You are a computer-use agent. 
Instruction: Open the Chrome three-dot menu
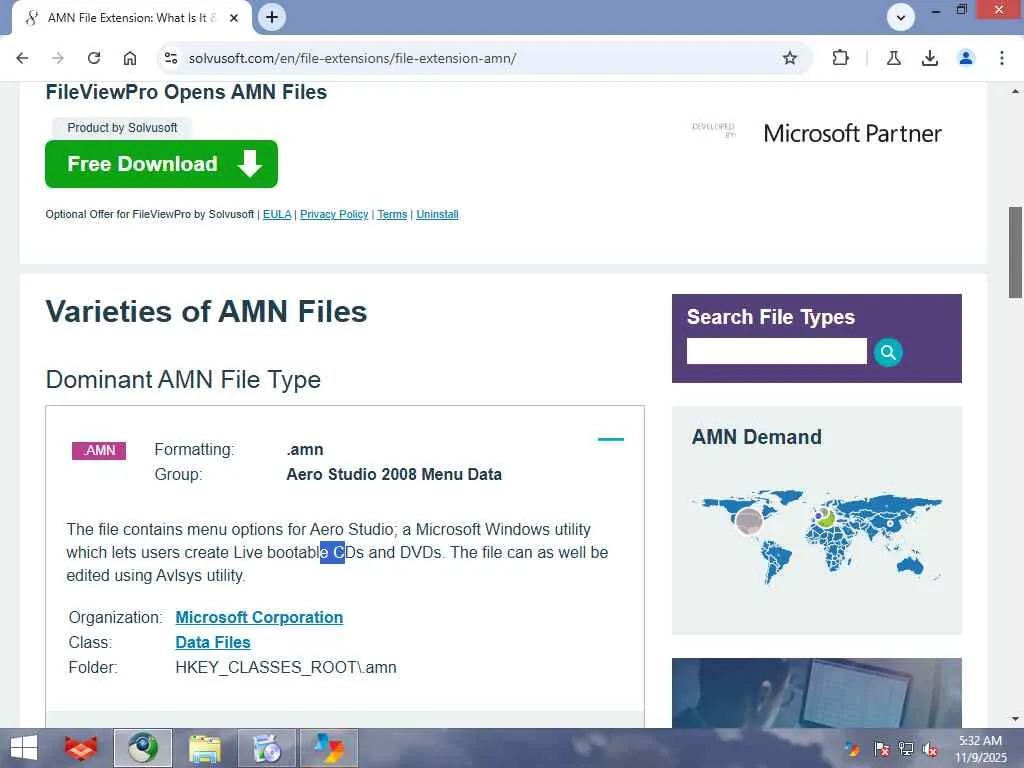click(1002, 58)
